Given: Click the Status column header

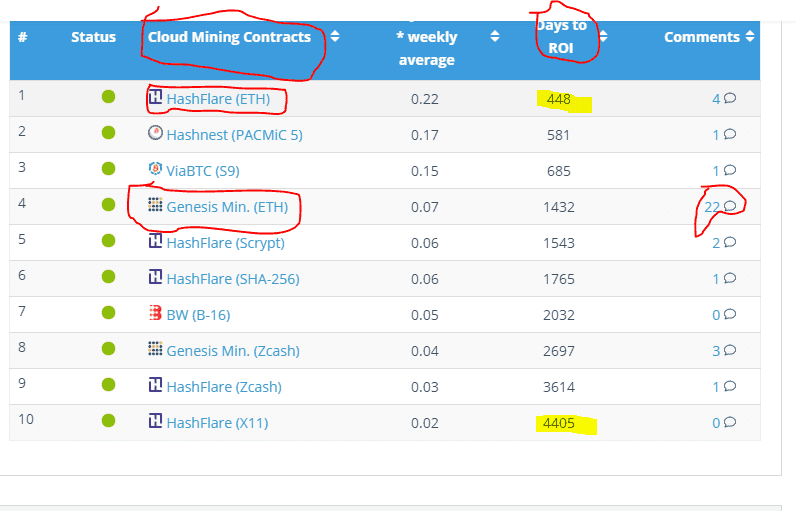Looking at the screenshot, I should pos(93,37).
